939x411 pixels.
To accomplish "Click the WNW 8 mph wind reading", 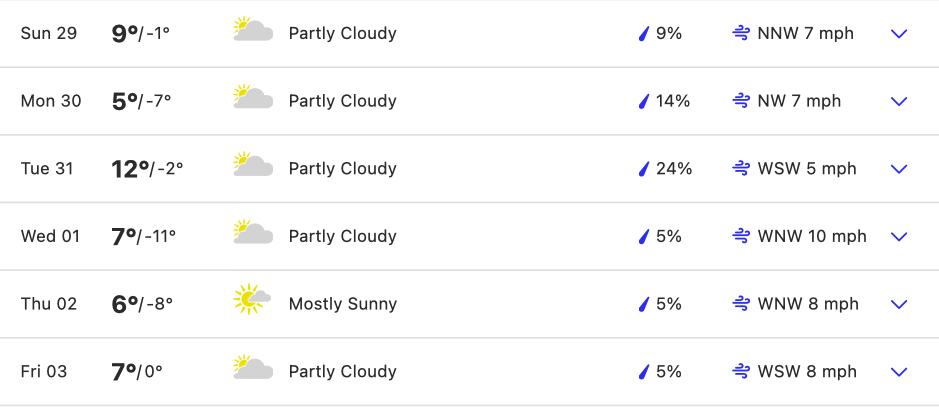I will tap(808, 304).
